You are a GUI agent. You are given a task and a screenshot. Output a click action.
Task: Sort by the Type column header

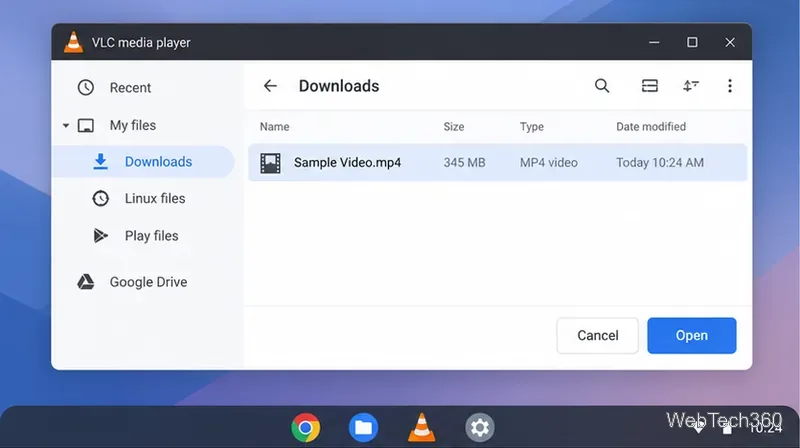click(x=532, y=127)
